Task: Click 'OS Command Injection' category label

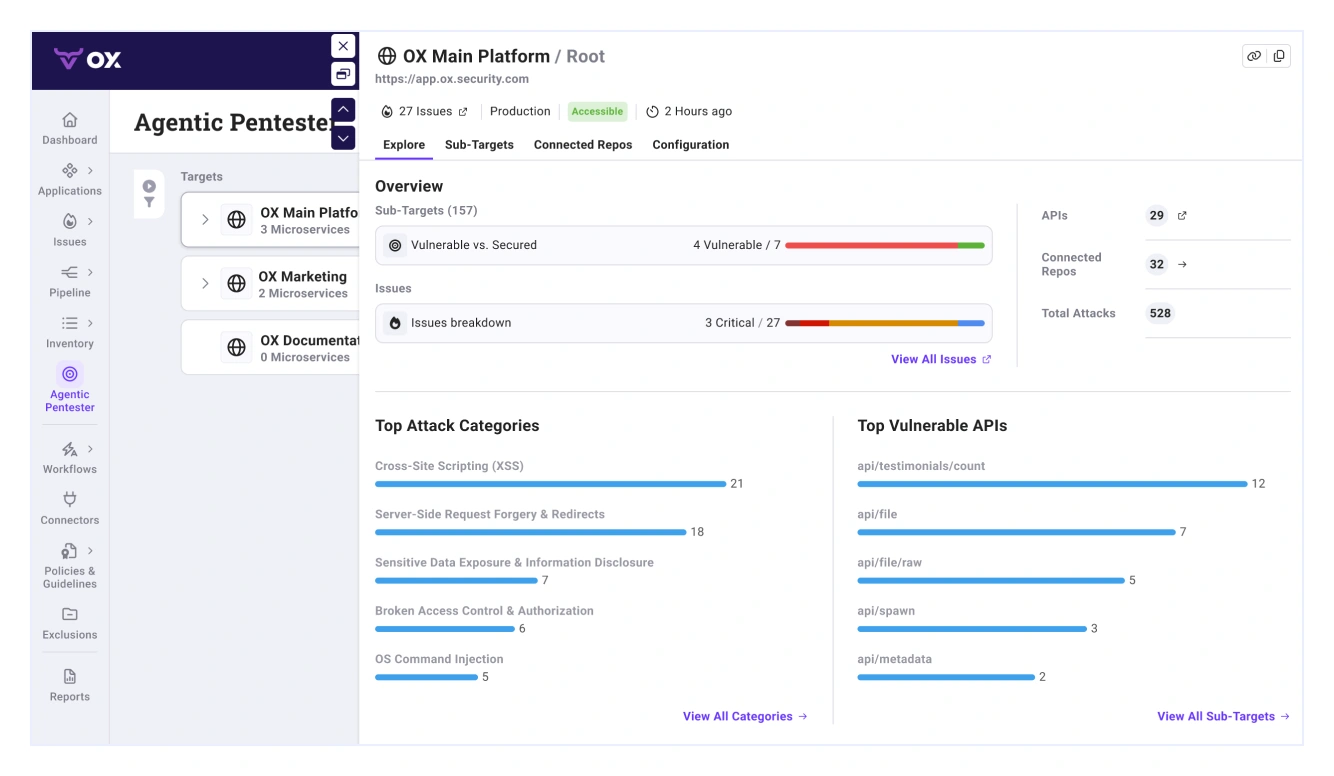Action: click(439, 659)
